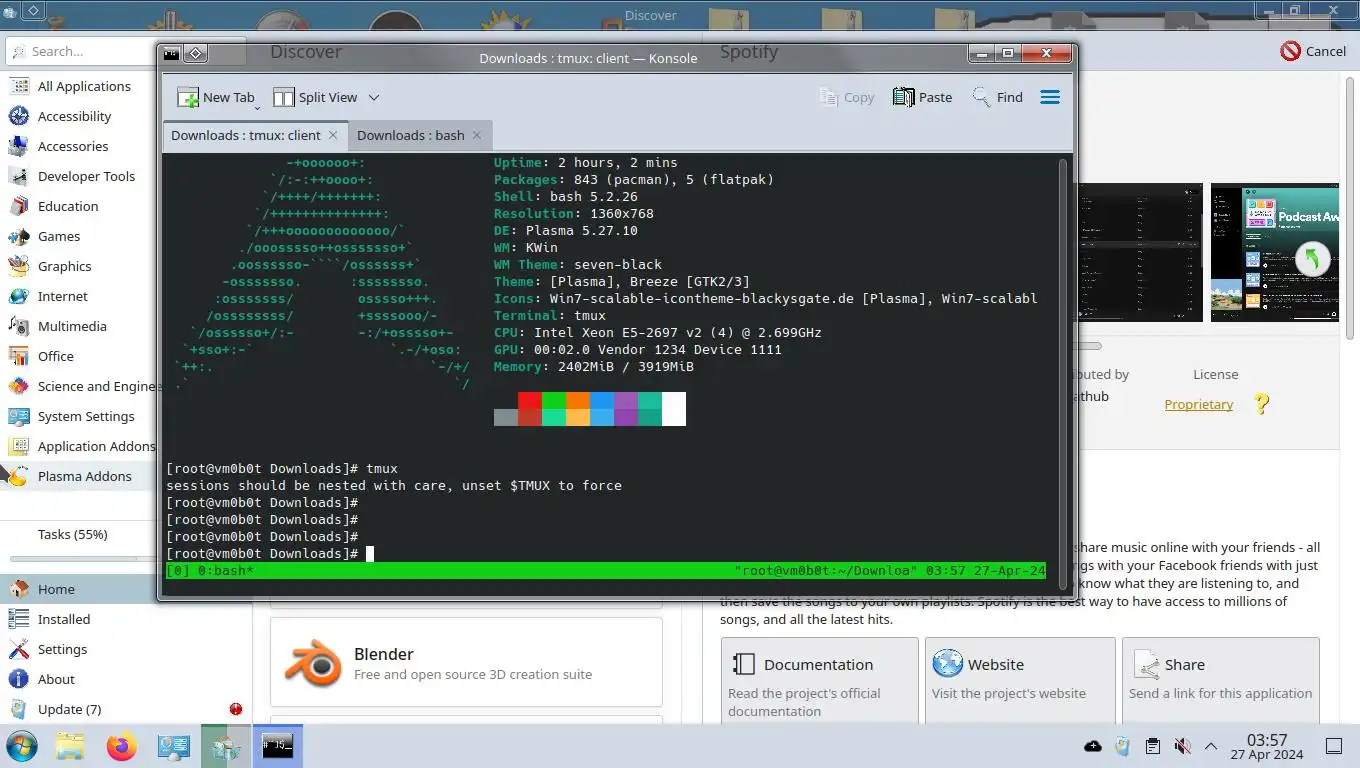Screen dimensions: 1360x768
Task: Click the grayed Copy button in Konsole
Action: tap(846, 97)
